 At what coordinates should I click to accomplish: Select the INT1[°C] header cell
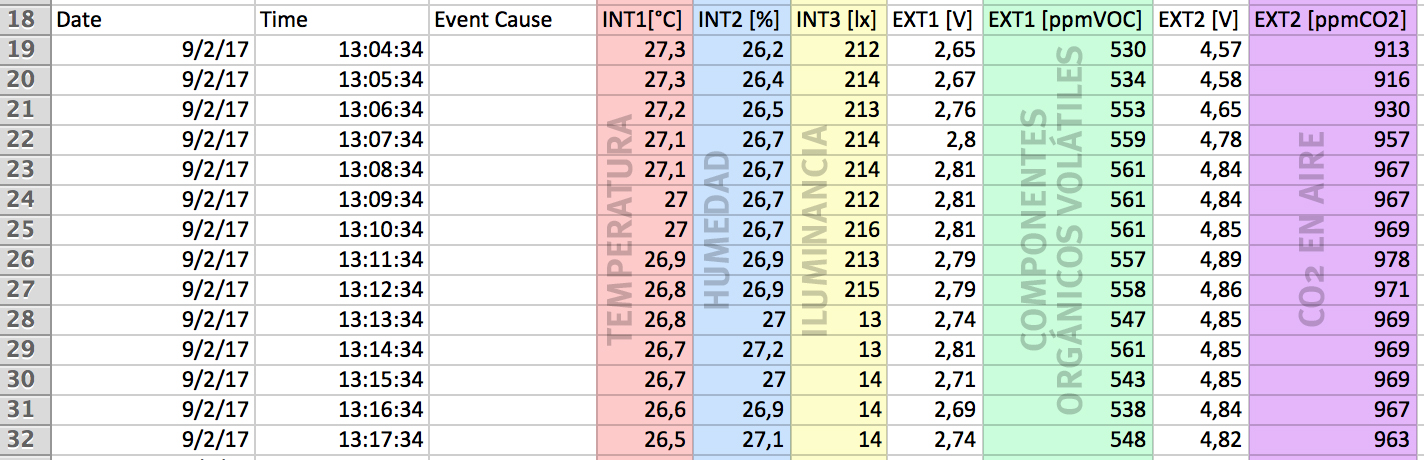click(643, 20)
